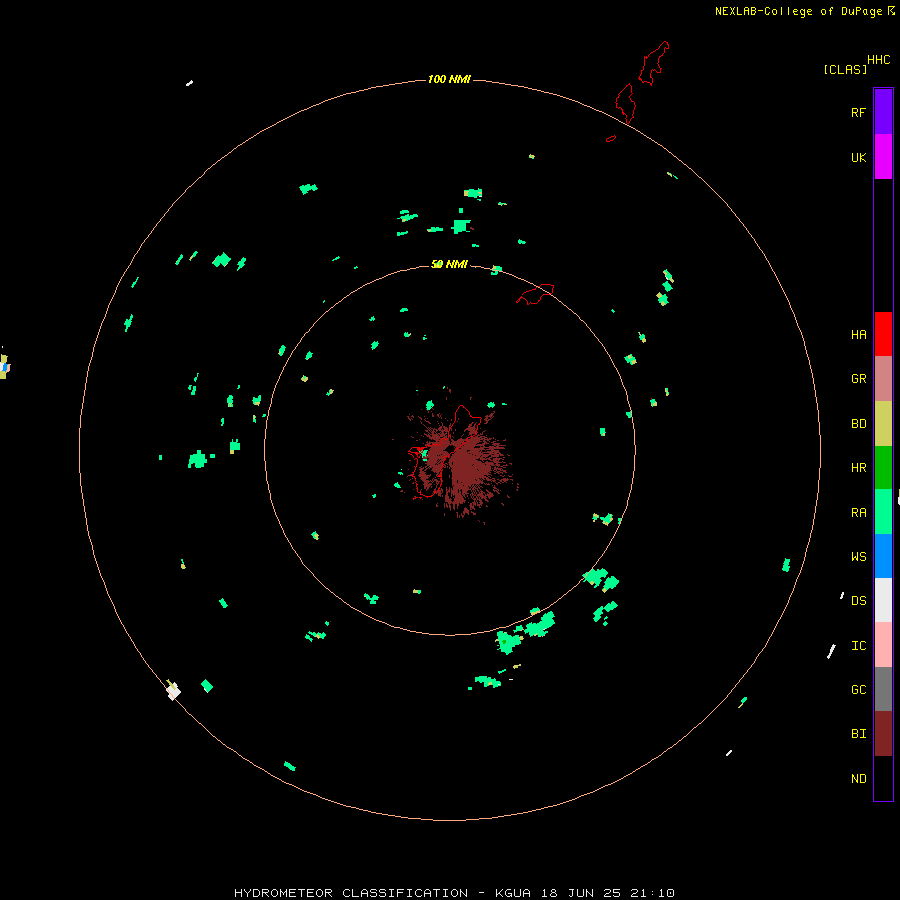Click the "100 NMI" range ring label

click(449, 79)
